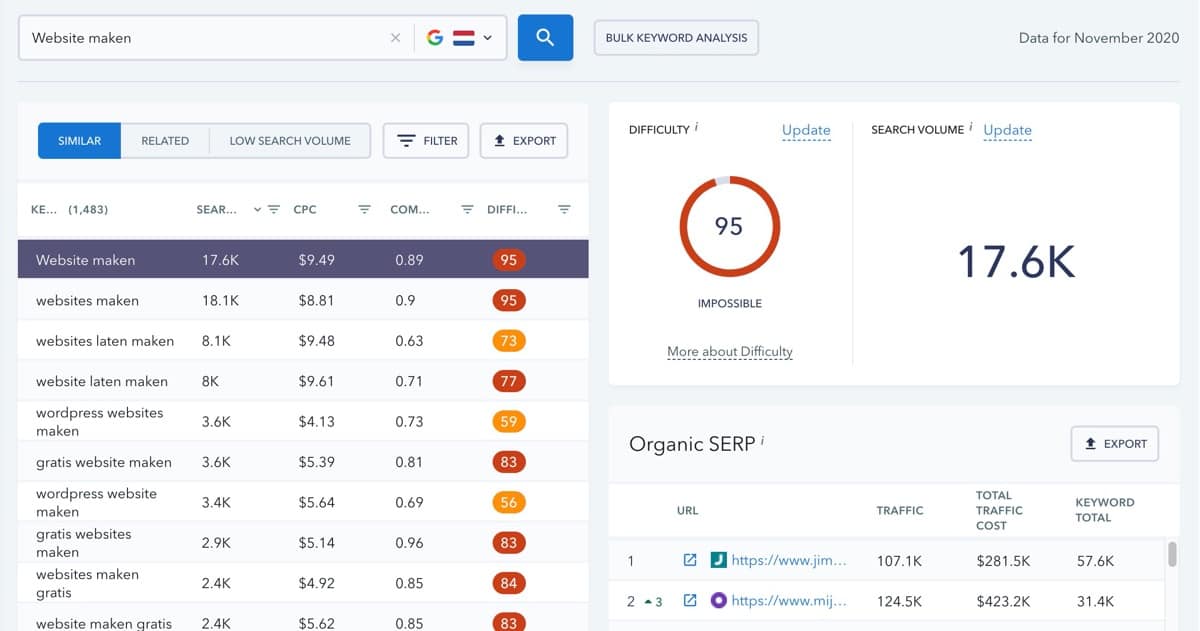Export the keyword list
The width and height of the screenshot is (1200, 631).
524,141
